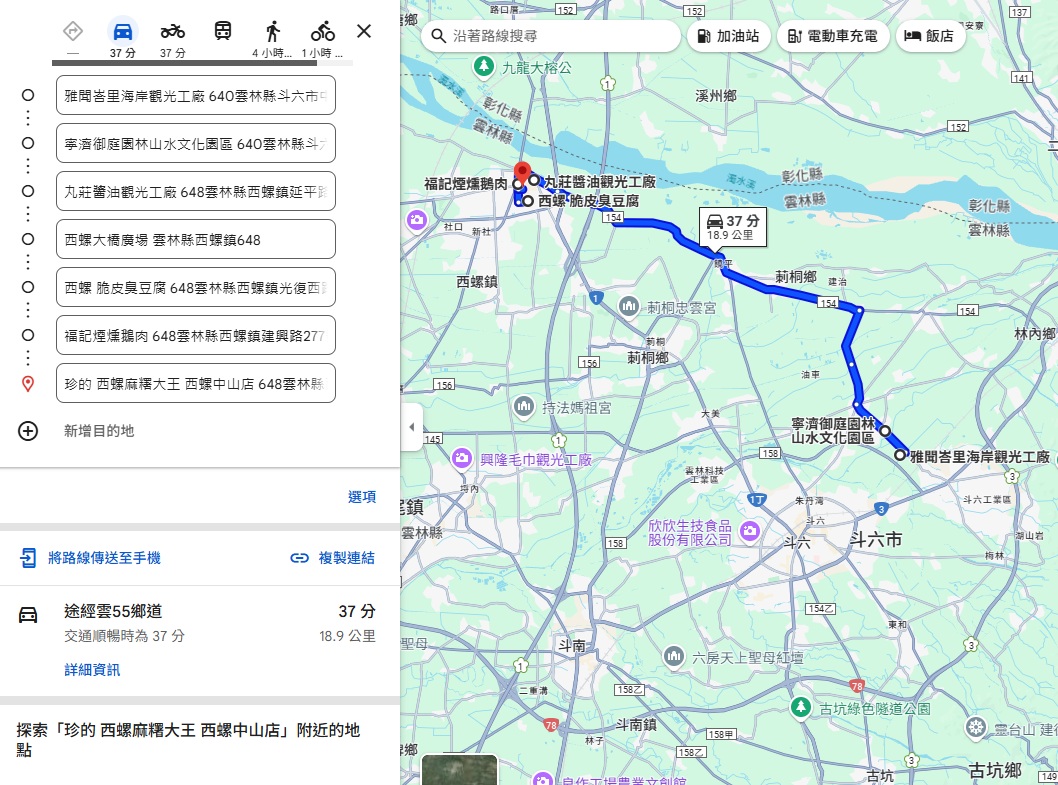This screenshot has width=1058, height=785.
Task: Edit the 西螺 脆皮臭豆腐 stop field
Action: pos(196,288)
